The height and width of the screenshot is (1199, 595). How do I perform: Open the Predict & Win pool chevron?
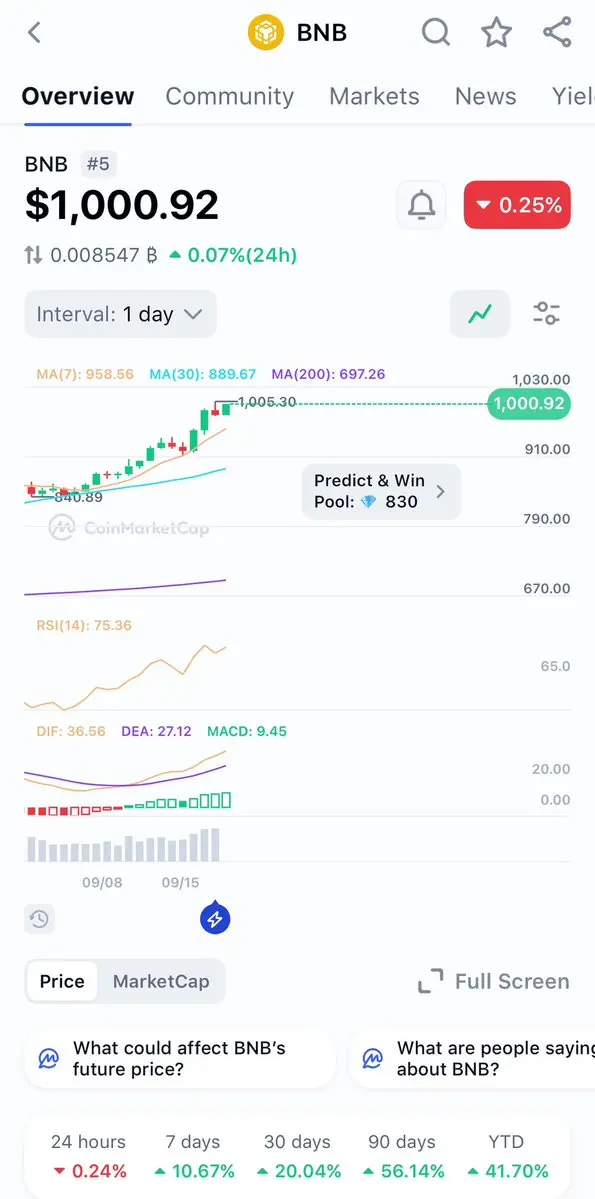(x=441, y=491)
